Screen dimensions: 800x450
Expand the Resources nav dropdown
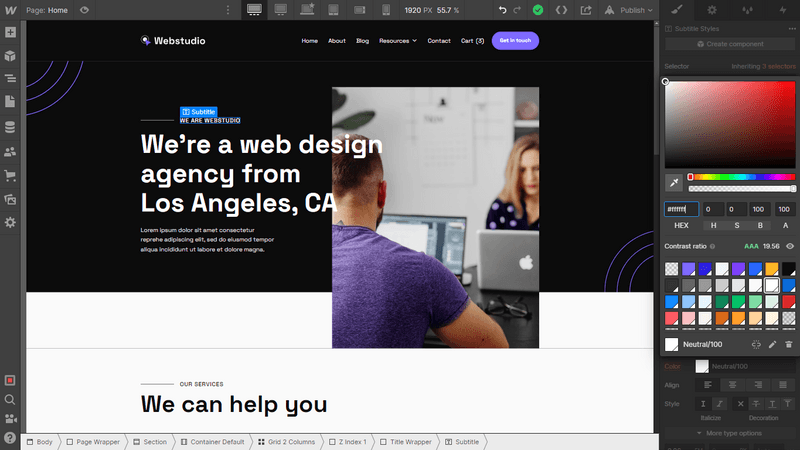[397, 41]
